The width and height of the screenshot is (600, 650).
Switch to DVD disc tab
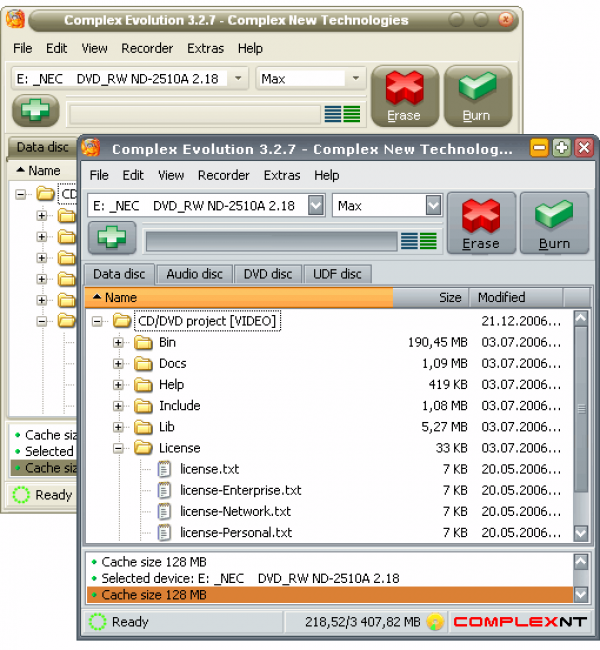pos(268,274)
